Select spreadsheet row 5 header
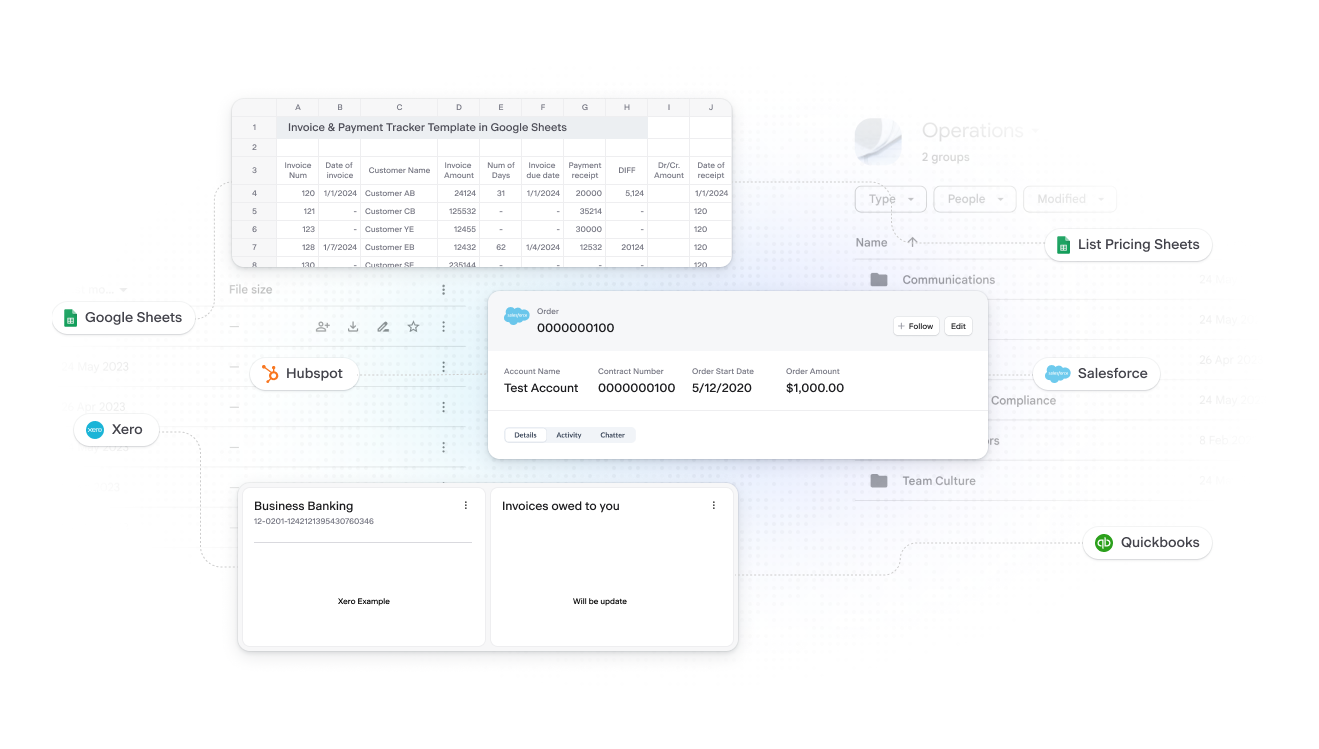The image size is (1319, 749). [255, 212]
